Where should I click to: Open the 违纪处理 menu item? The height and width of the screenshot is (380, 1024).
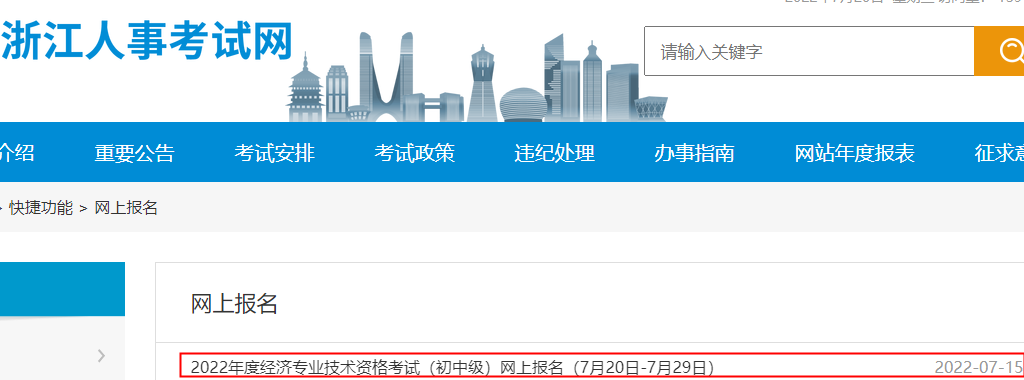click(554, 153)
